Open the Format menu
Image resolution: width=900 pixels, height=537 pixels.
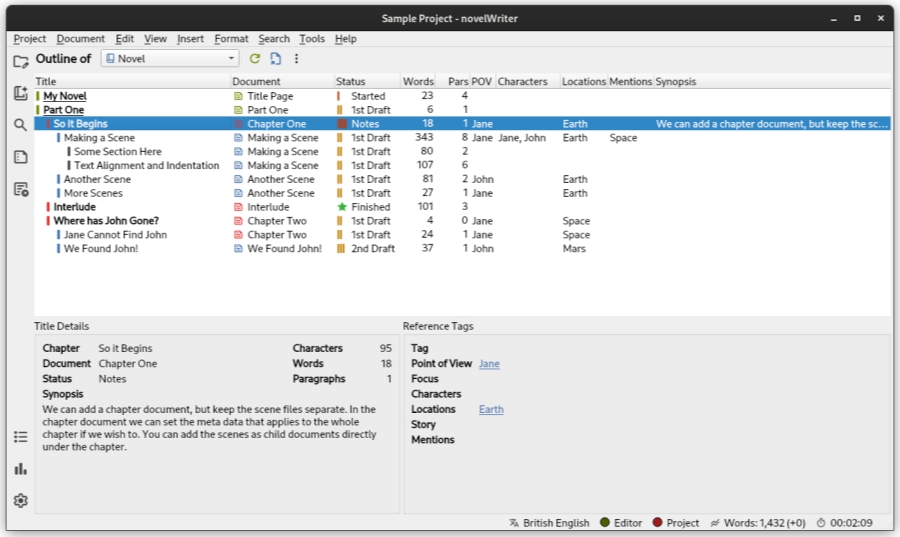click(231, 39)
